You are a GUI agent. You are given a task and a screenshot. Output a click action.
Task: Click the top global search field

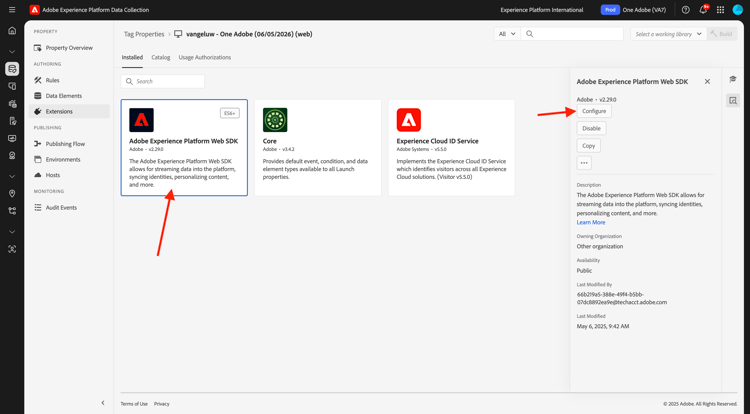(x=572, y=34)
